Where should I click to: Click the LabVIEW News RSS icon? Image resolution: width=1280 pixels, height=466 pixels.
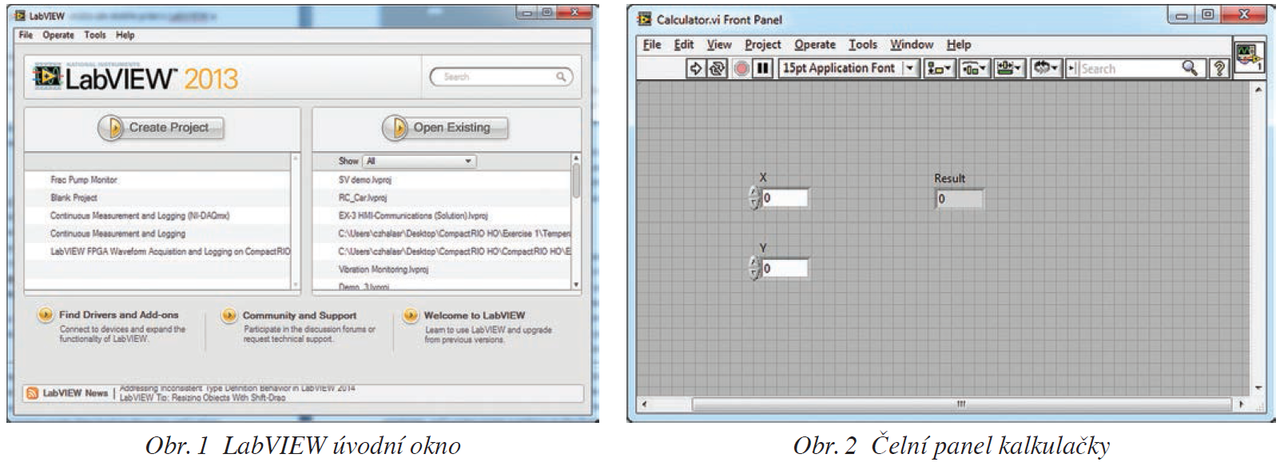[x=33, y=393]
